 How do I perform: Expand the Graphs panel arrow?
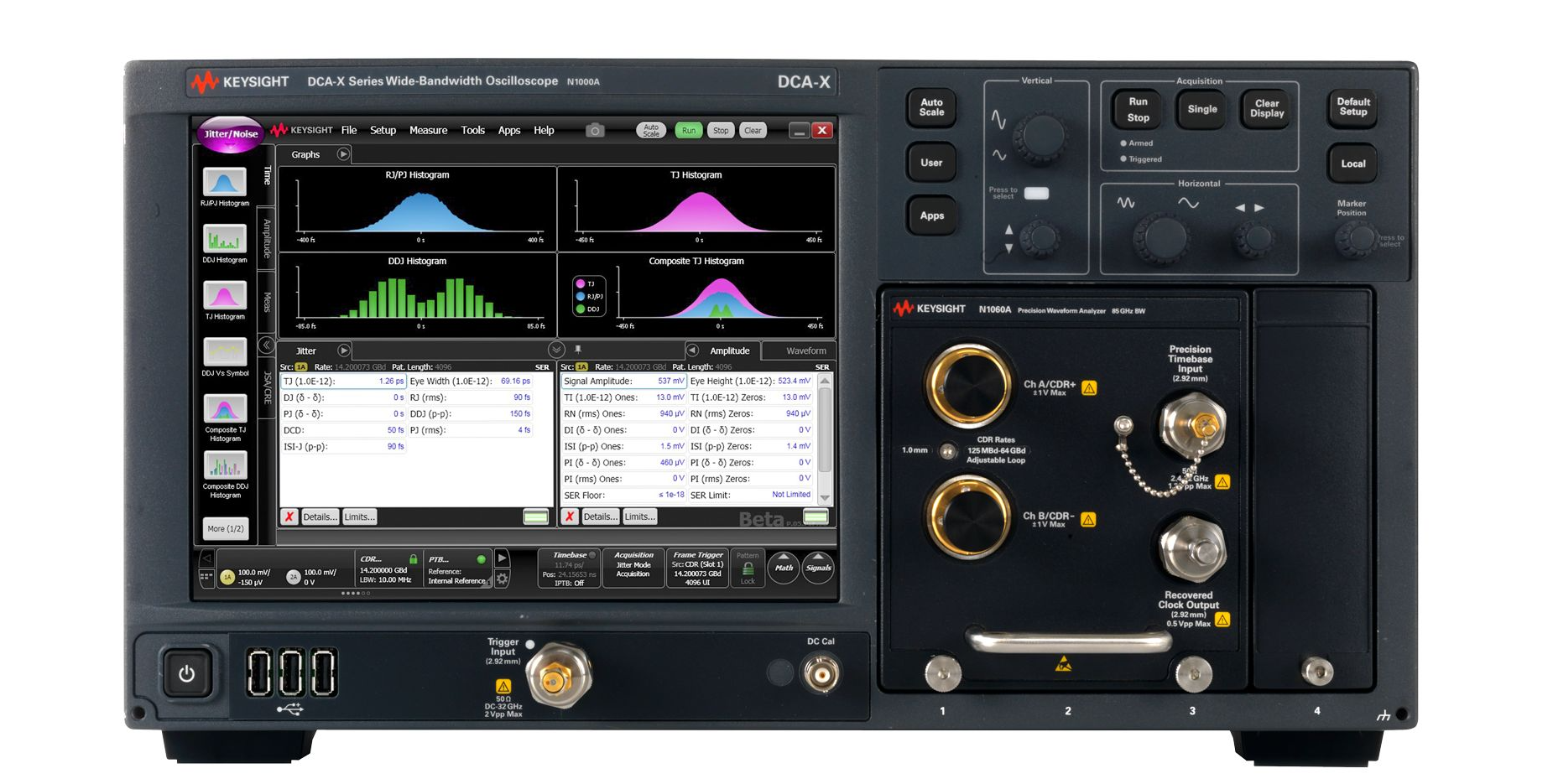point(343,154)
